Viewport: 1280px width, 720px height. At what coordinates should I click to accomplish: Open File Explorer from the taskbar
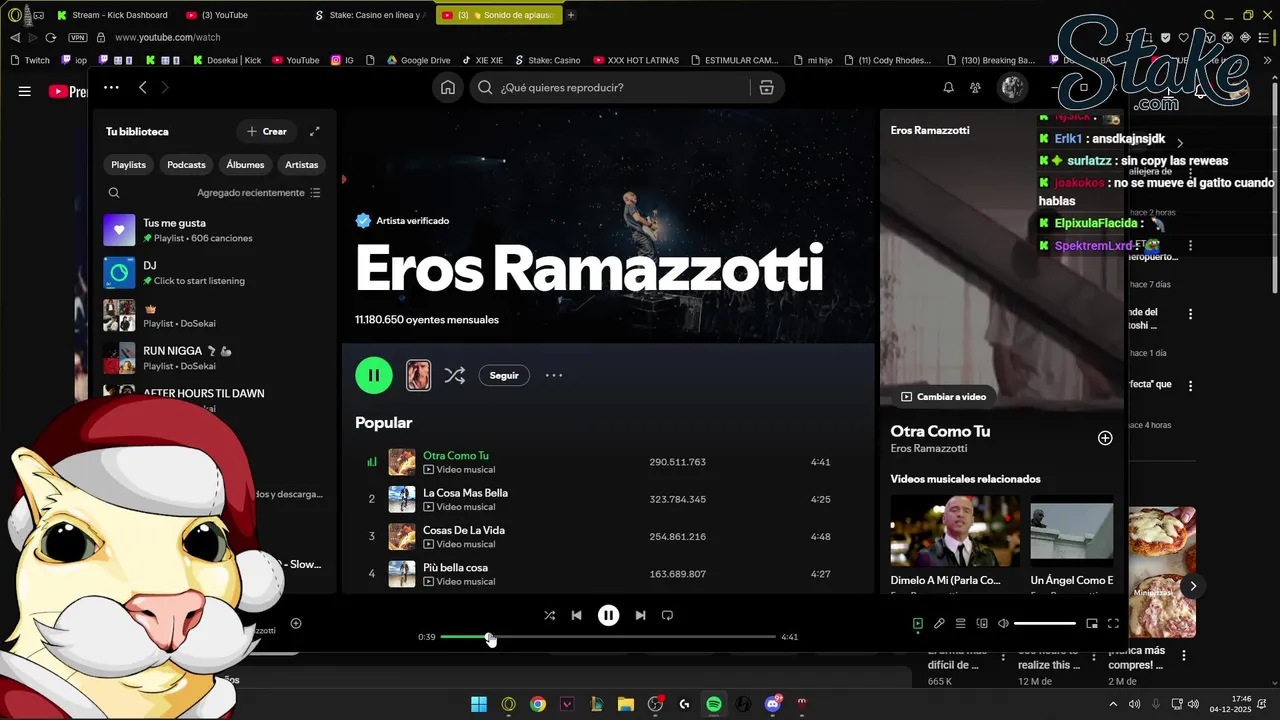click(x=626, y=704)
